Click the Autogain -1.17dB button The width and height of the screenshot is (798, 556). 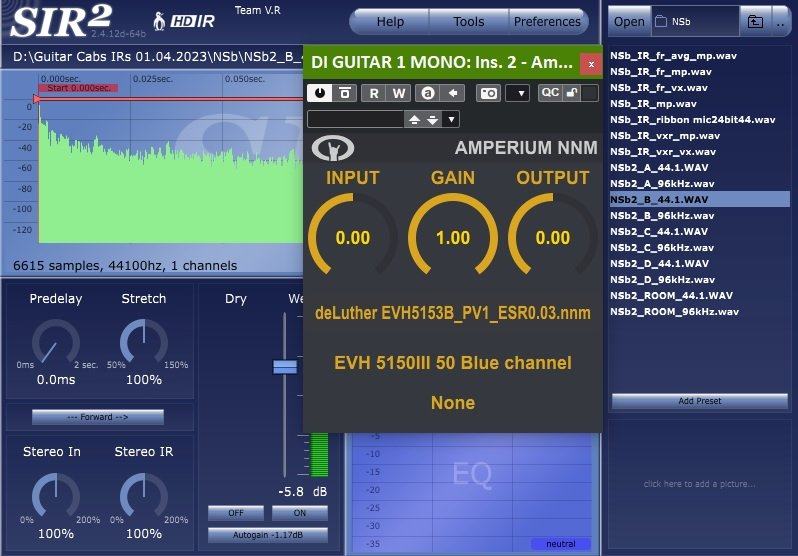pyautogui.click(x=268, y=535)
